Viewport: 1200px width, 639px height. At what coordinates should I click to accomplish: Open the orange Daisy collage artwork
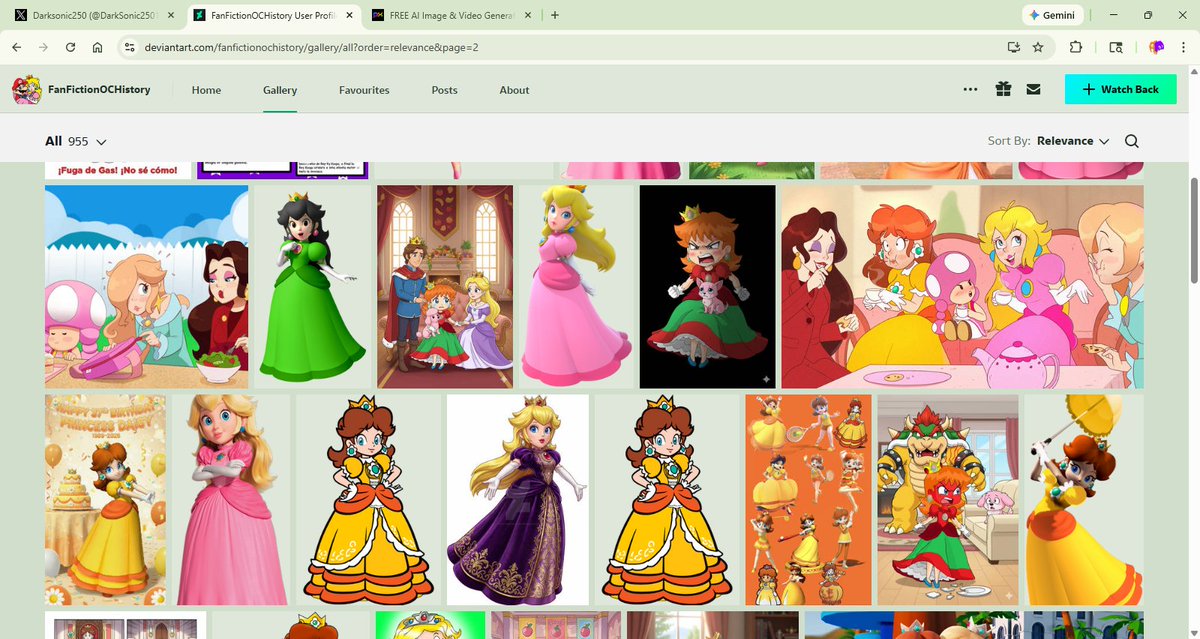[808, 500]
